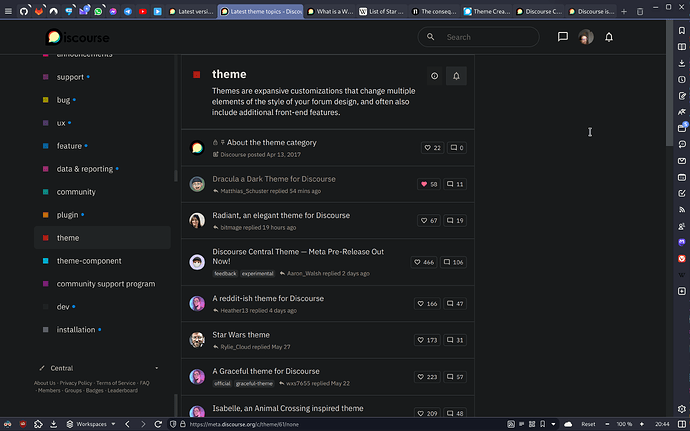Open the Bookmarks panel in the side bar
Viewport: 690px width, 431px height.
coord(682,30)
